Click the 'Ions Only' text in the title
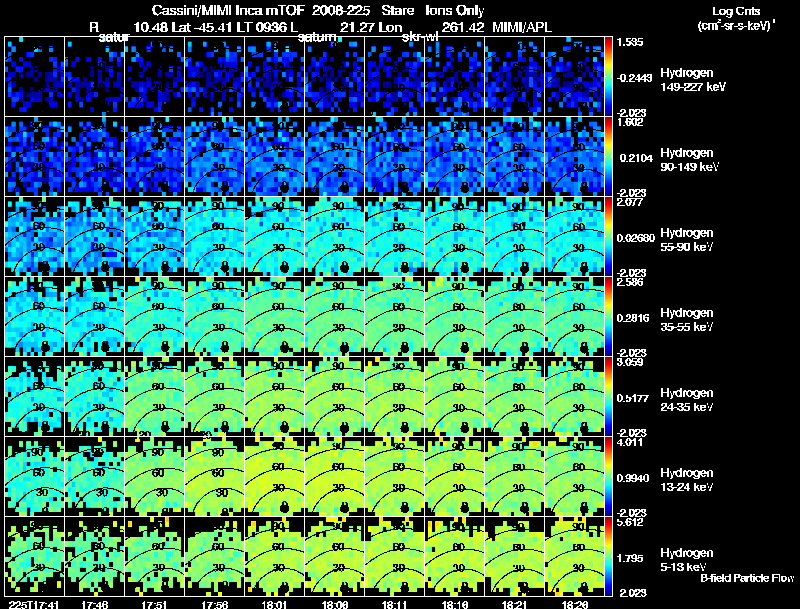This screenshot has height=609, width=800. point(454,10)
